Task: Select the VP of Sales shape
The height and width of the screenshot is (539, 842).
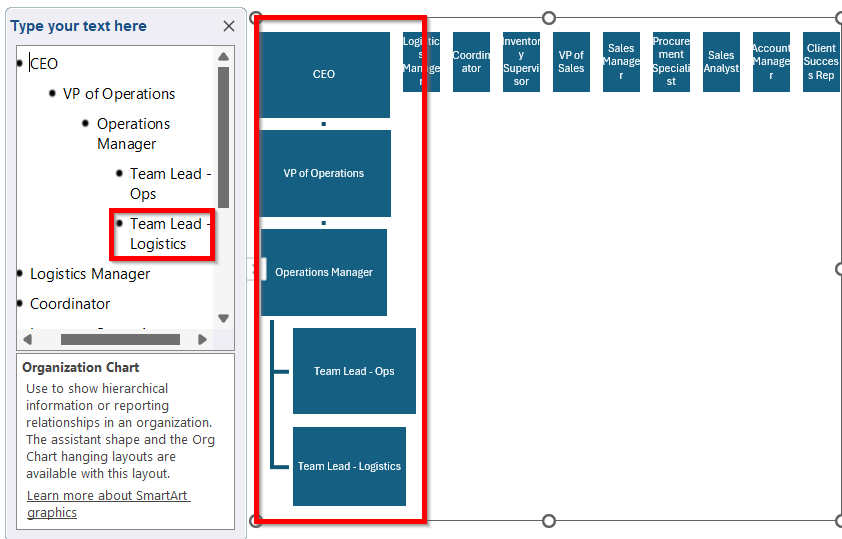Action: (571, 62)
